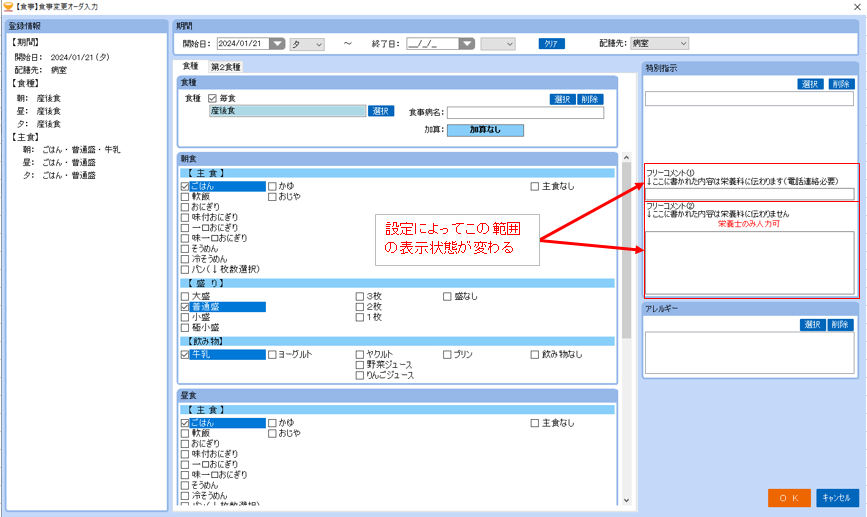
Task: Uncheck 普通盛 portion checkbox
Action: (x=185, y=307)
